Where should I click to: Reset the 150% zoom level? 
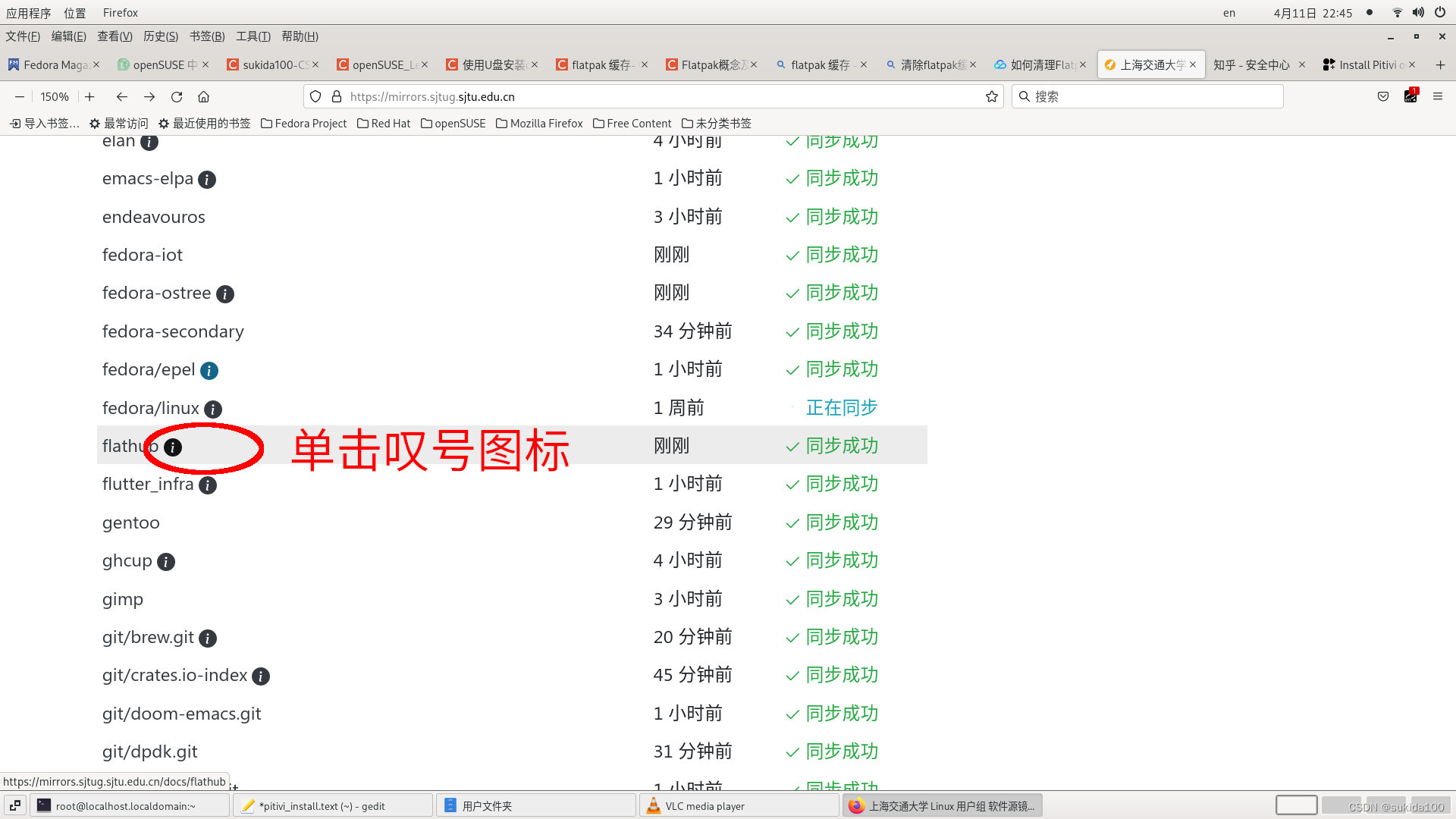[x=55, y=97]
